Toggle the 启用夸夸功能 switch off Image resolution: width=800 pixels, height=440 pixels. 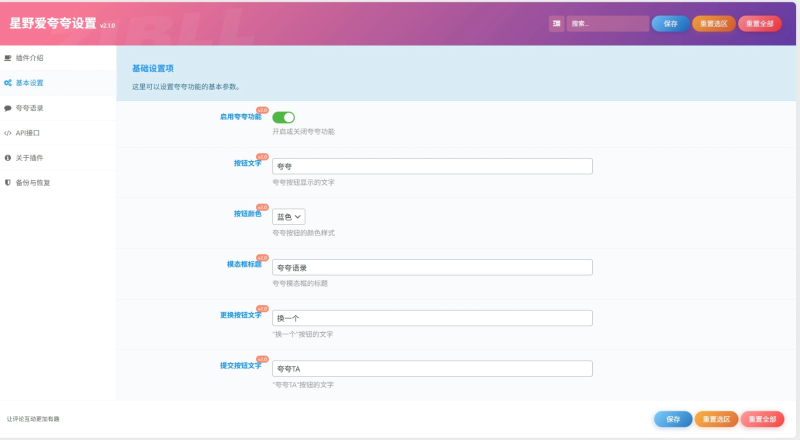pos(284,117)
